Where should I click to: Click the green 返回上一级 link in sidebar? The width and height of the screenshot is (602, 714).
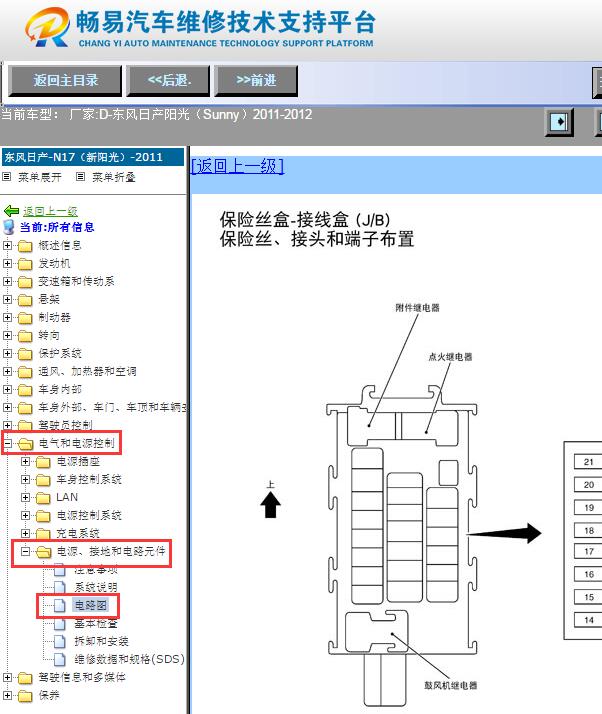[50, 211]
